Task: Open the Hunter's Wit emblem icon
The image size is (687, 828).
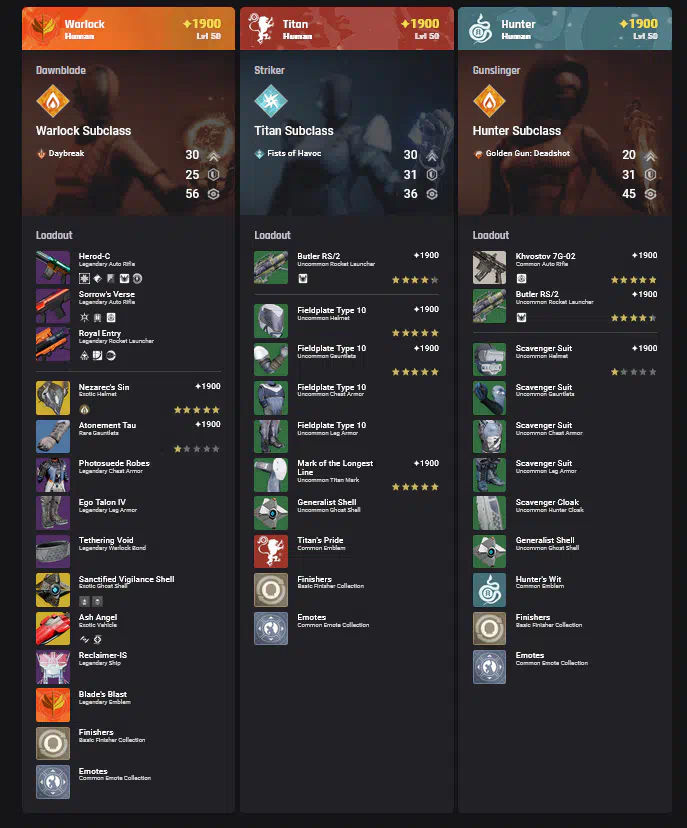Action: click(490, 590)
